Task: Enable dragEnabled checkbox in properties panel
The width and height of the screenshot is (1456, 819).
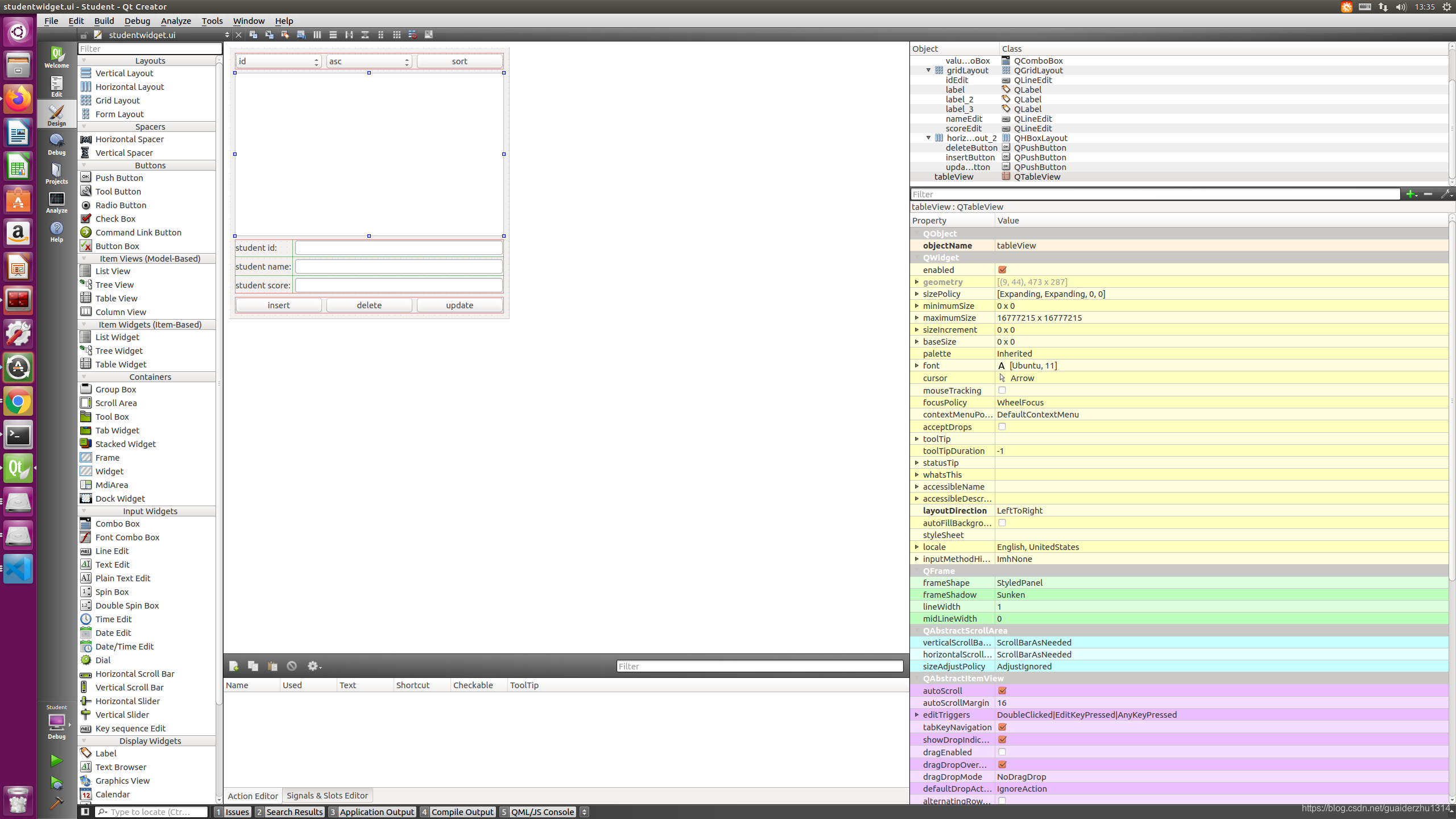Action: point(1002,751)
